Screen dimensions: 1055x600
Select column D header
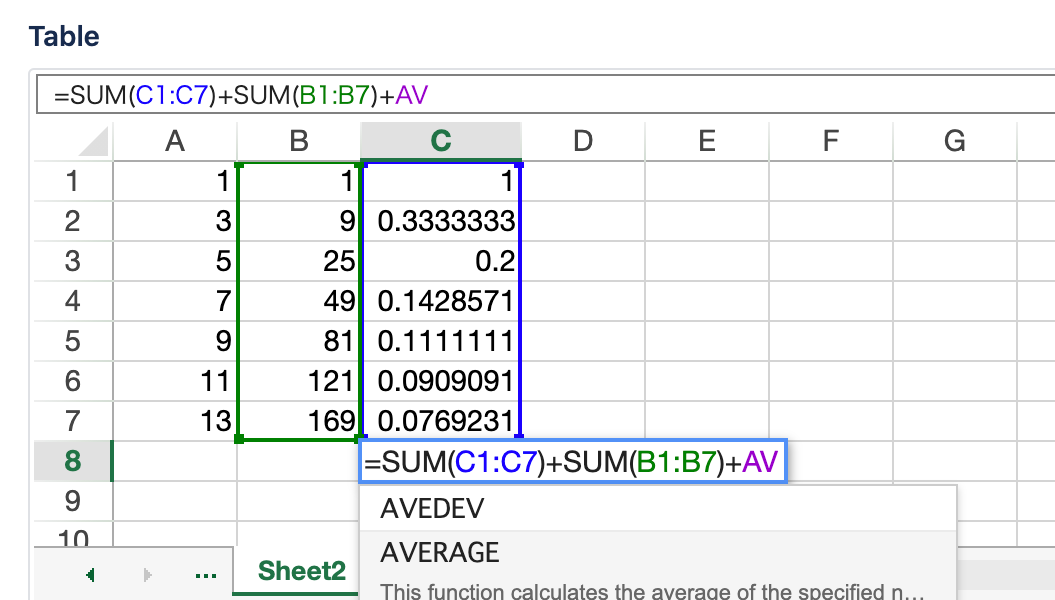pos(583,142)
